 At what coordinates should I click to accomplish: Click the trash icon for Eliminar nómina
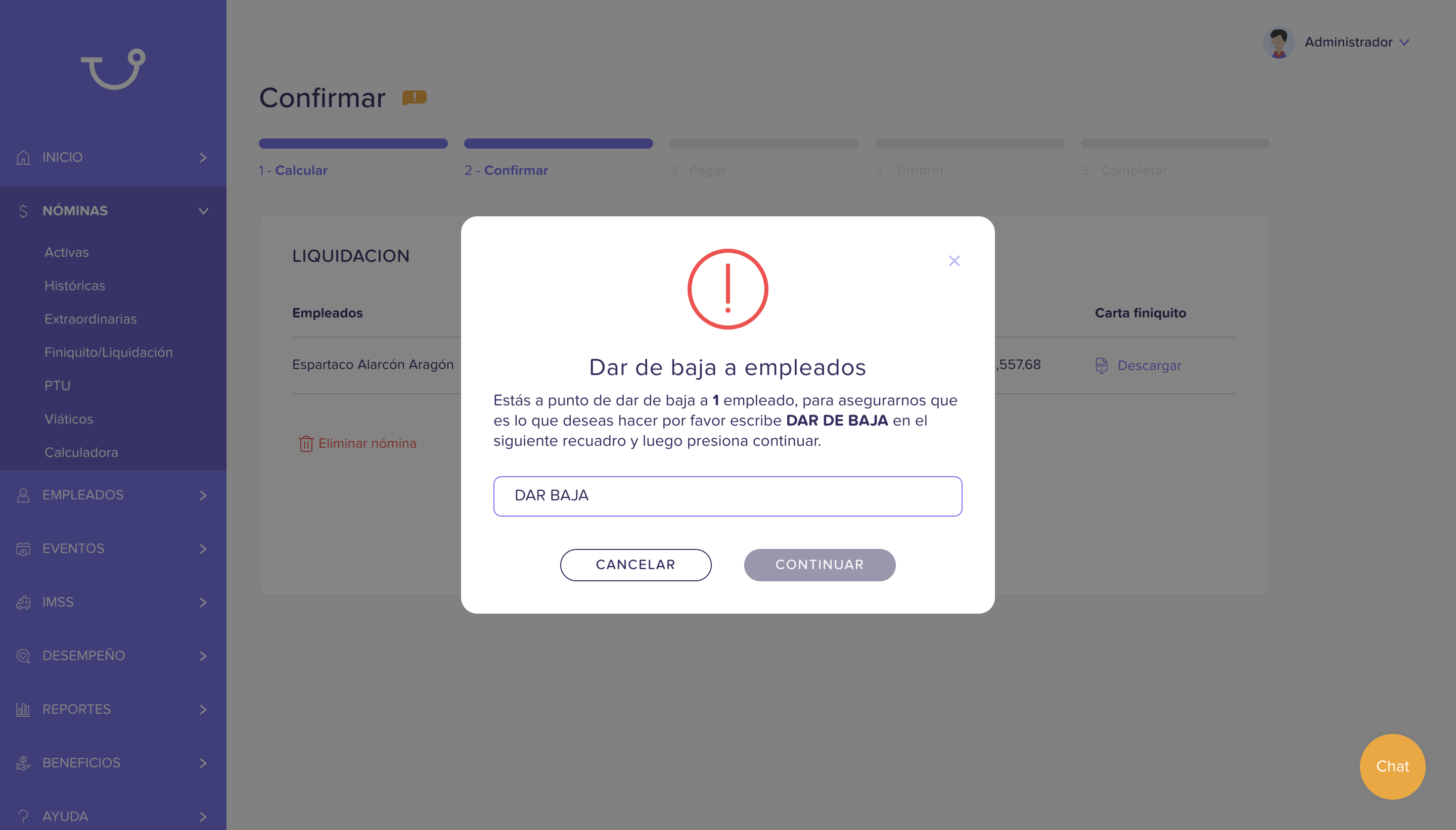pos(305,443)
